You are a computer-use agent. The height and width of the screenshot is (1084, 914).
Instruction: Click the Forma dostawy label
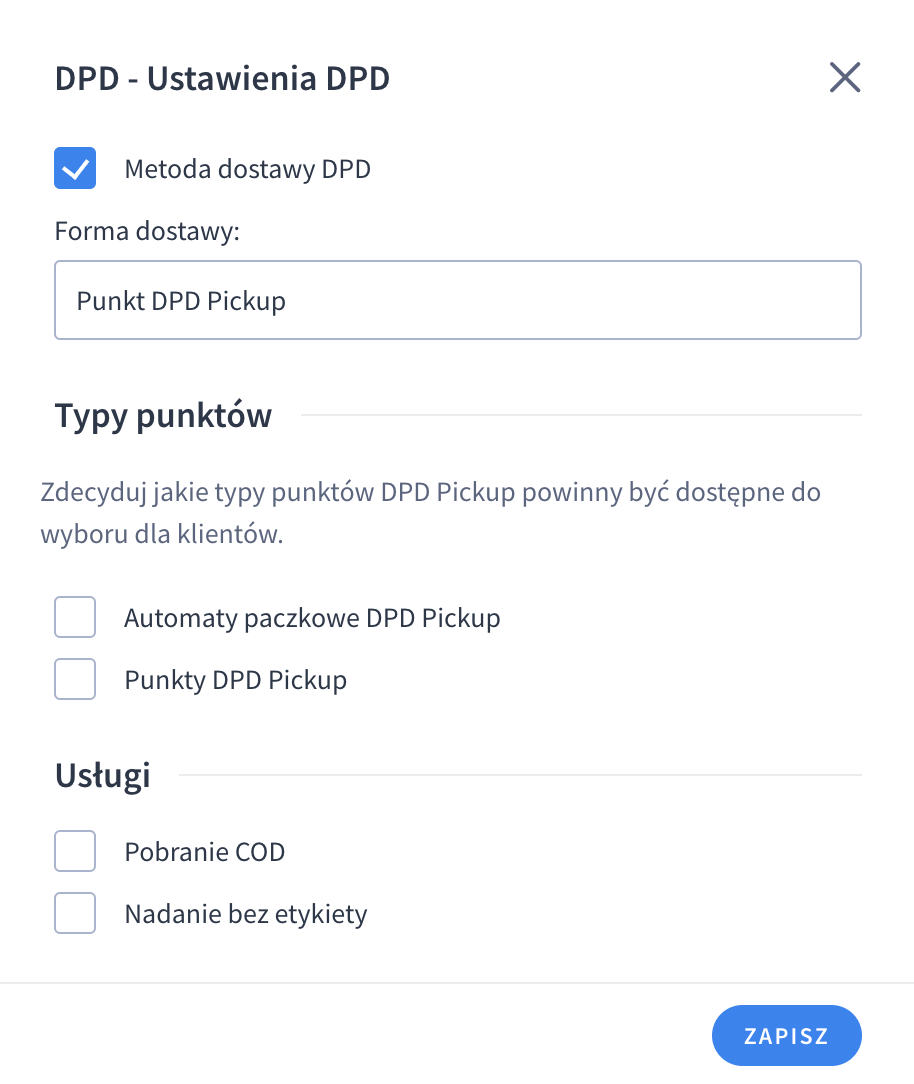click(132, 230)
